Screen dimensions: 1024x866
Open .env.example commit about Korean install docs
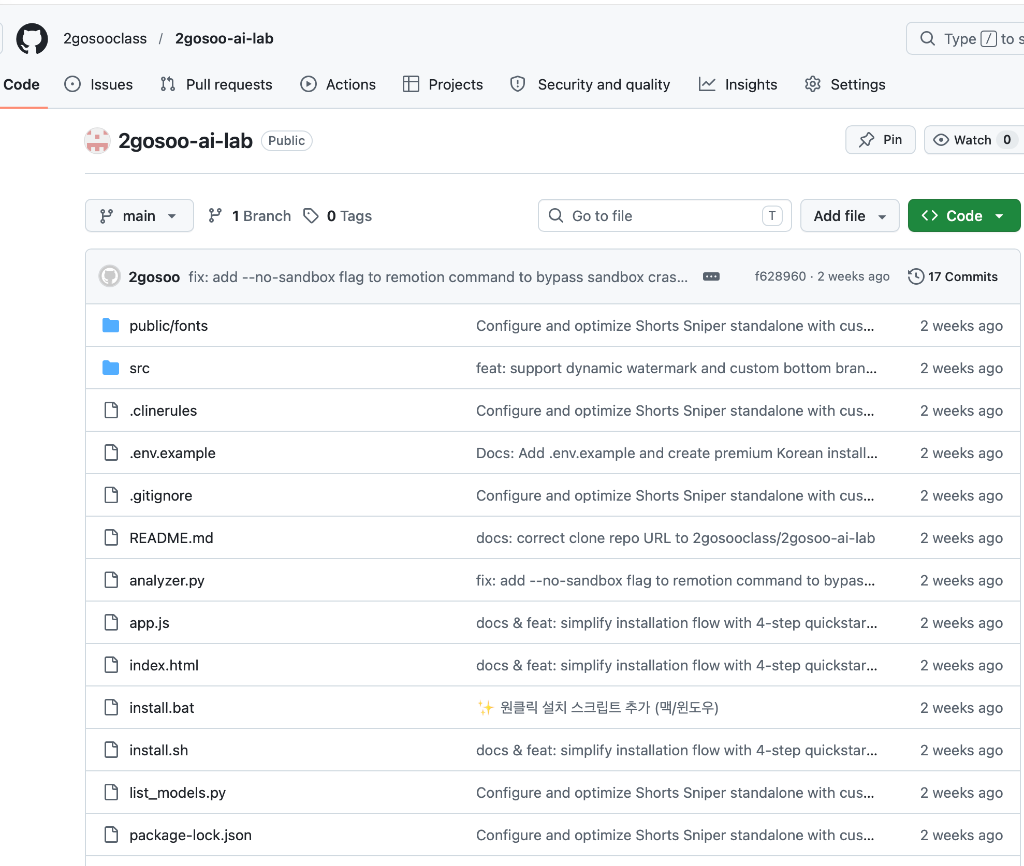click(677, 453)
